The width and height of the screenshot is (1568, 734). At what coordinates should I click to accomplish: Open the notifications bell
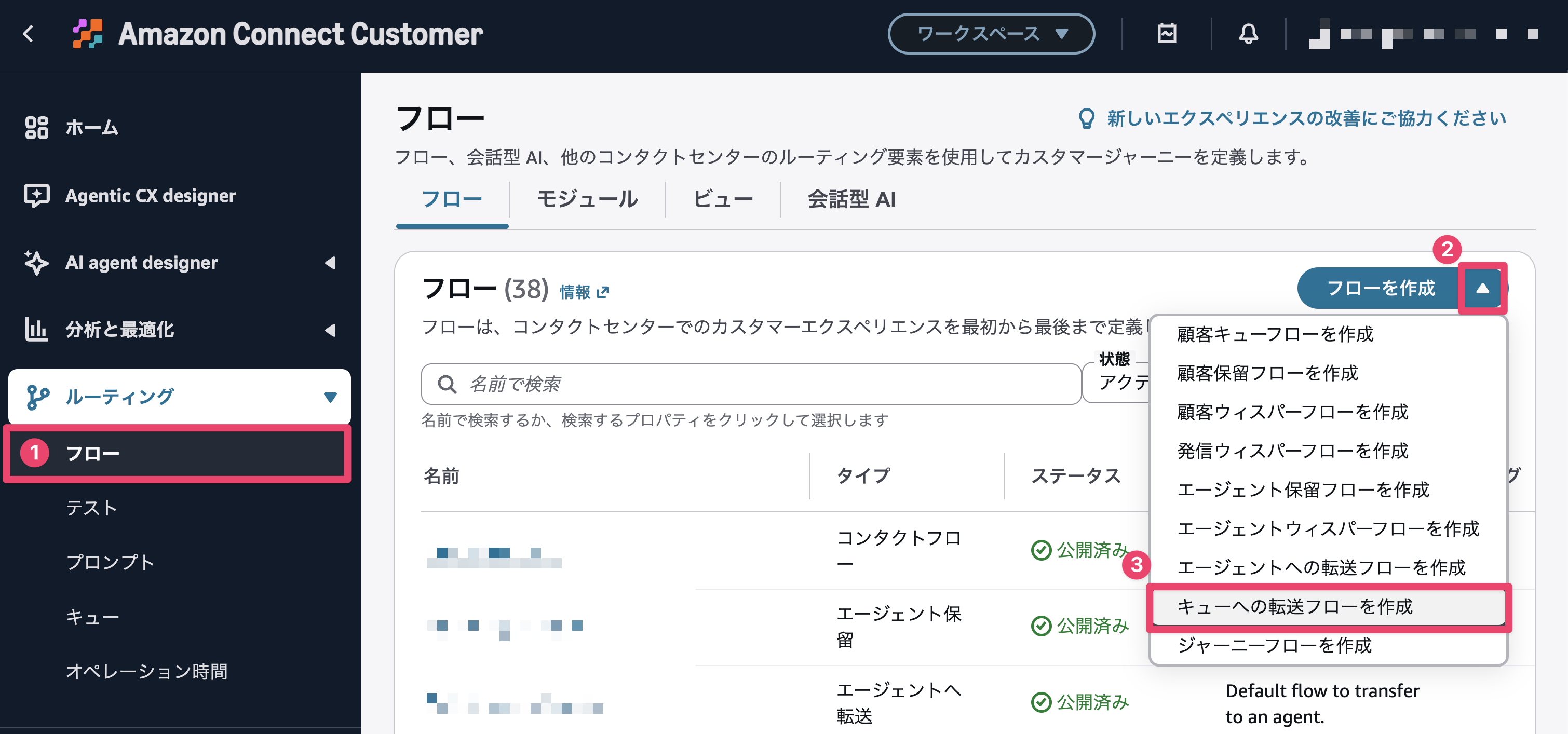[x=1248, y=33]
